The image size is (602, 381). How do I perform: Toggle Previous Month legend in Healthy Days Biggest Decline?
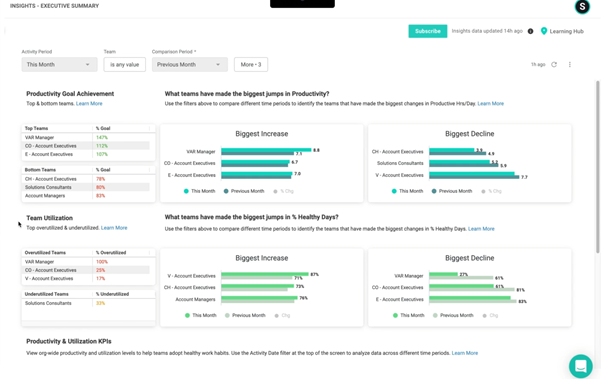[453, 315]
